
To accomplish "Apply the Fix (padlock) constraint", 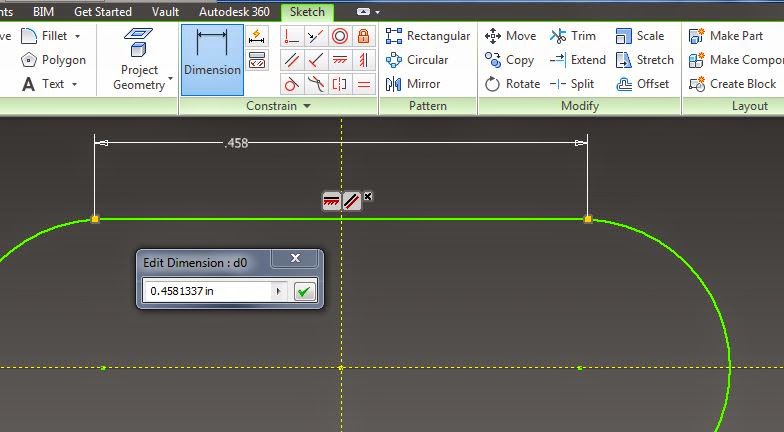I will (x=364, y=36).
